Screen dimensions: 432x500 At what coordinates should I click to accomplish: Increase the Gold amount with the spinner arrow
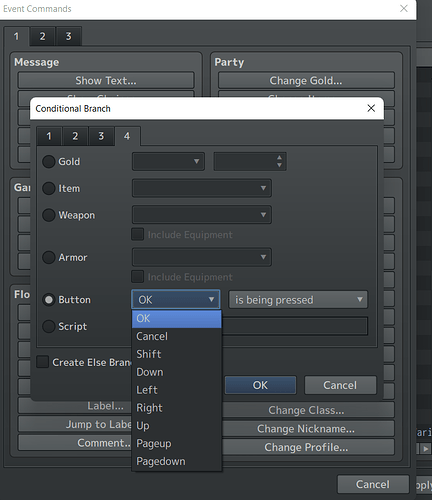click(x=279, y=157)
